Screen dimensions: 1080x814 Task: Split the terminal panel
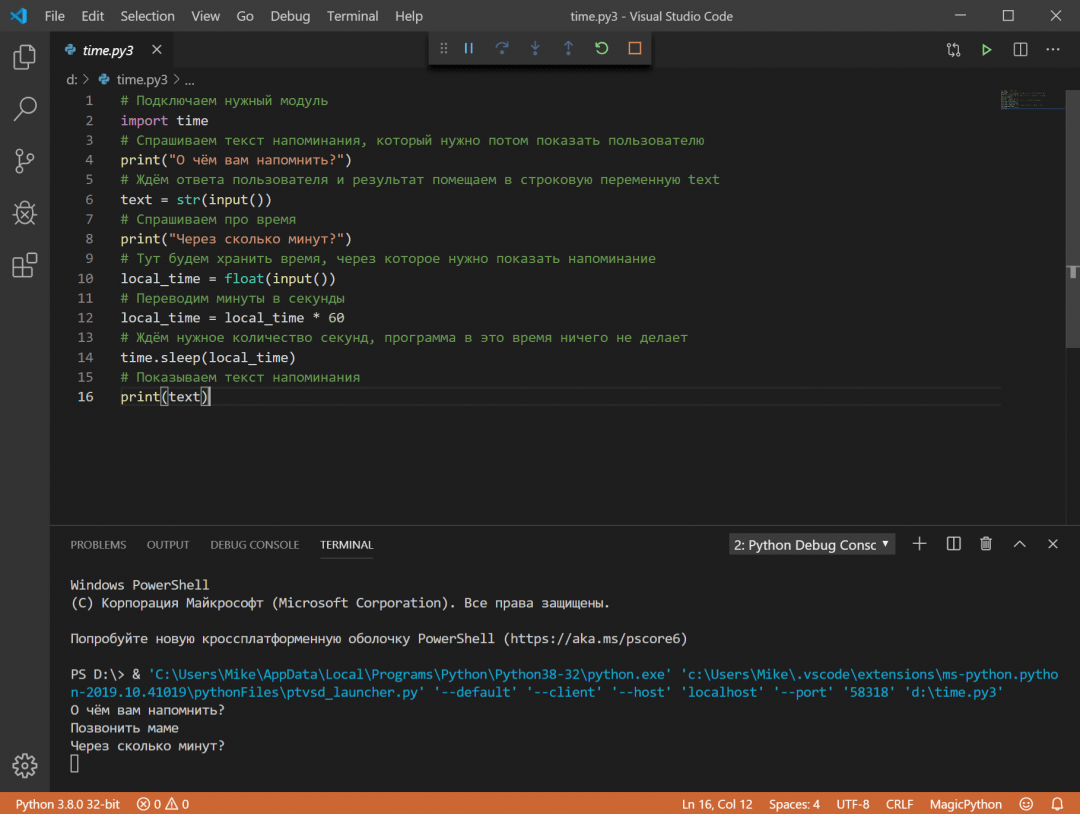(x=953, y=544)
